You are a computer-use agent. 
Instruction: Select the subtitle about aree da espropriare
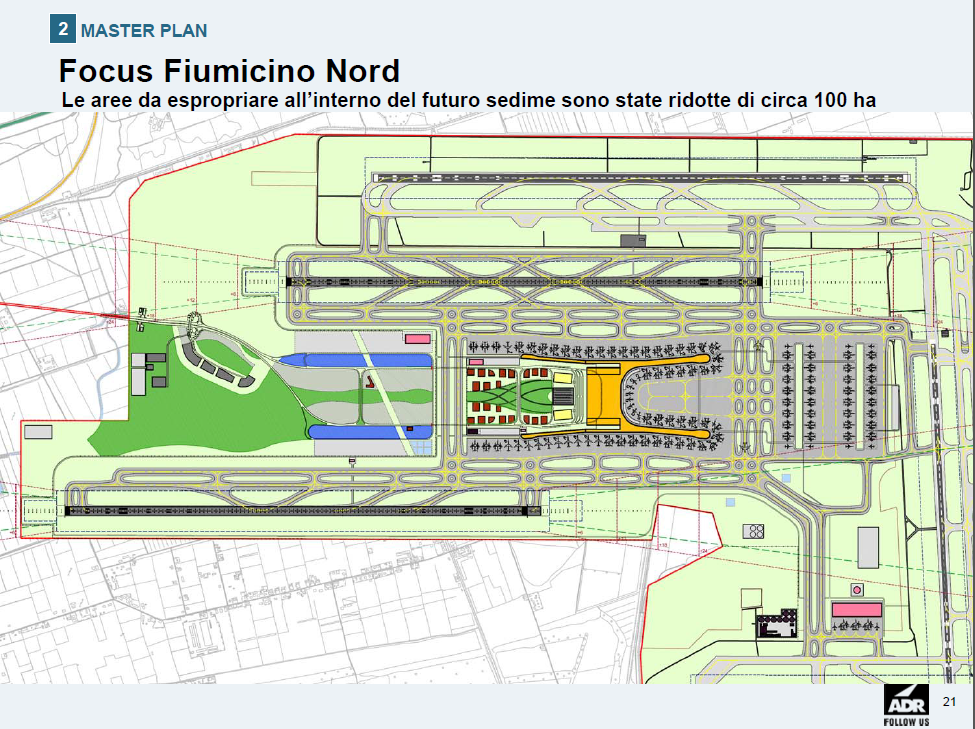[469, 100]
